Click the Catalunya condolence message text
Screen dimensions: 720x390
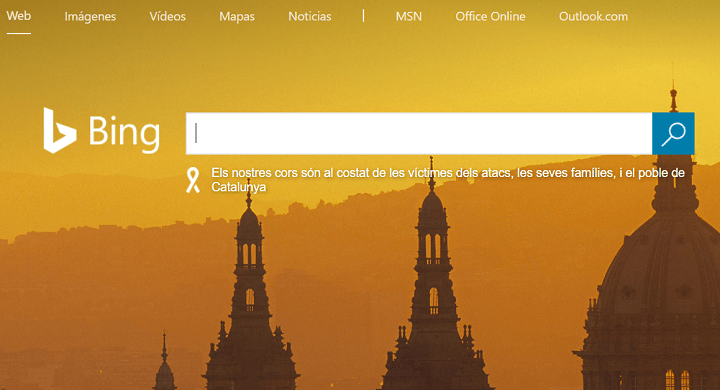tap(448, 180)
